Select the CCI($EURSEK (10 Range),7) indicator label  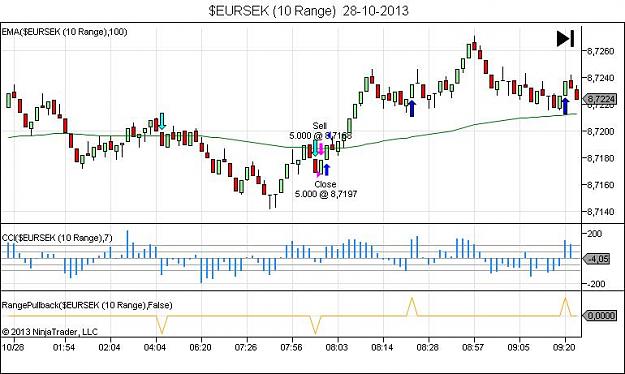[x=57, y=238]
